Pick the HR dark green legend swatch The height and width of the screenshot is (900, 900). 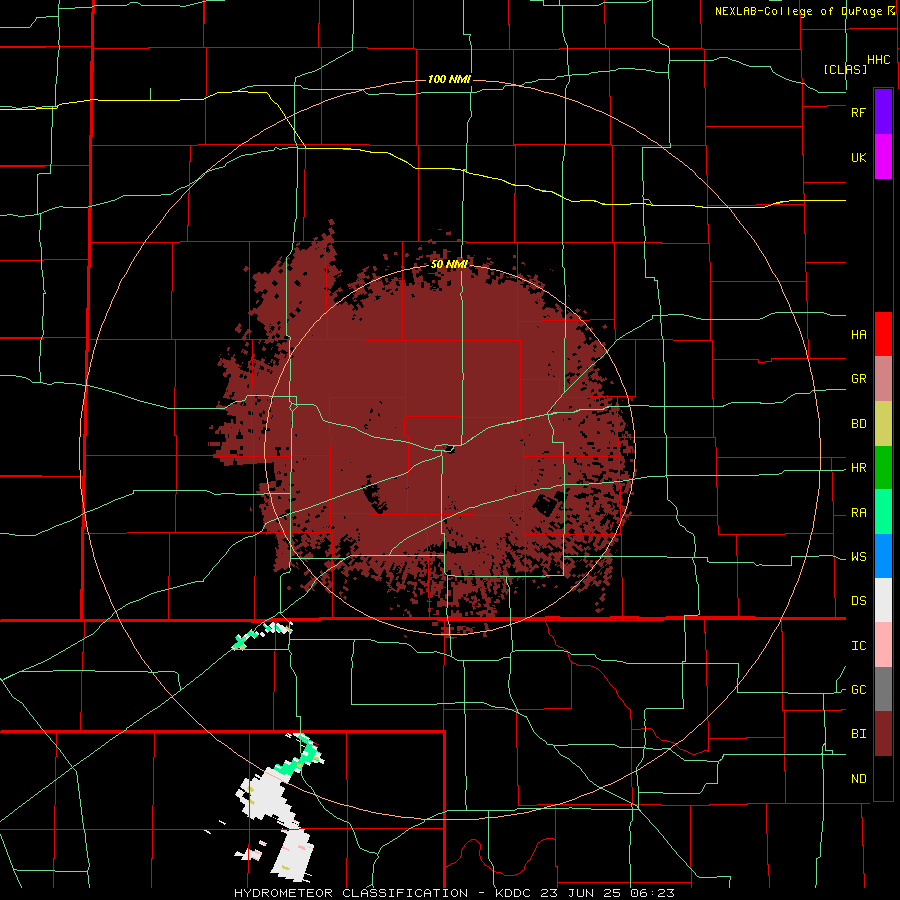tap(883, 468)
